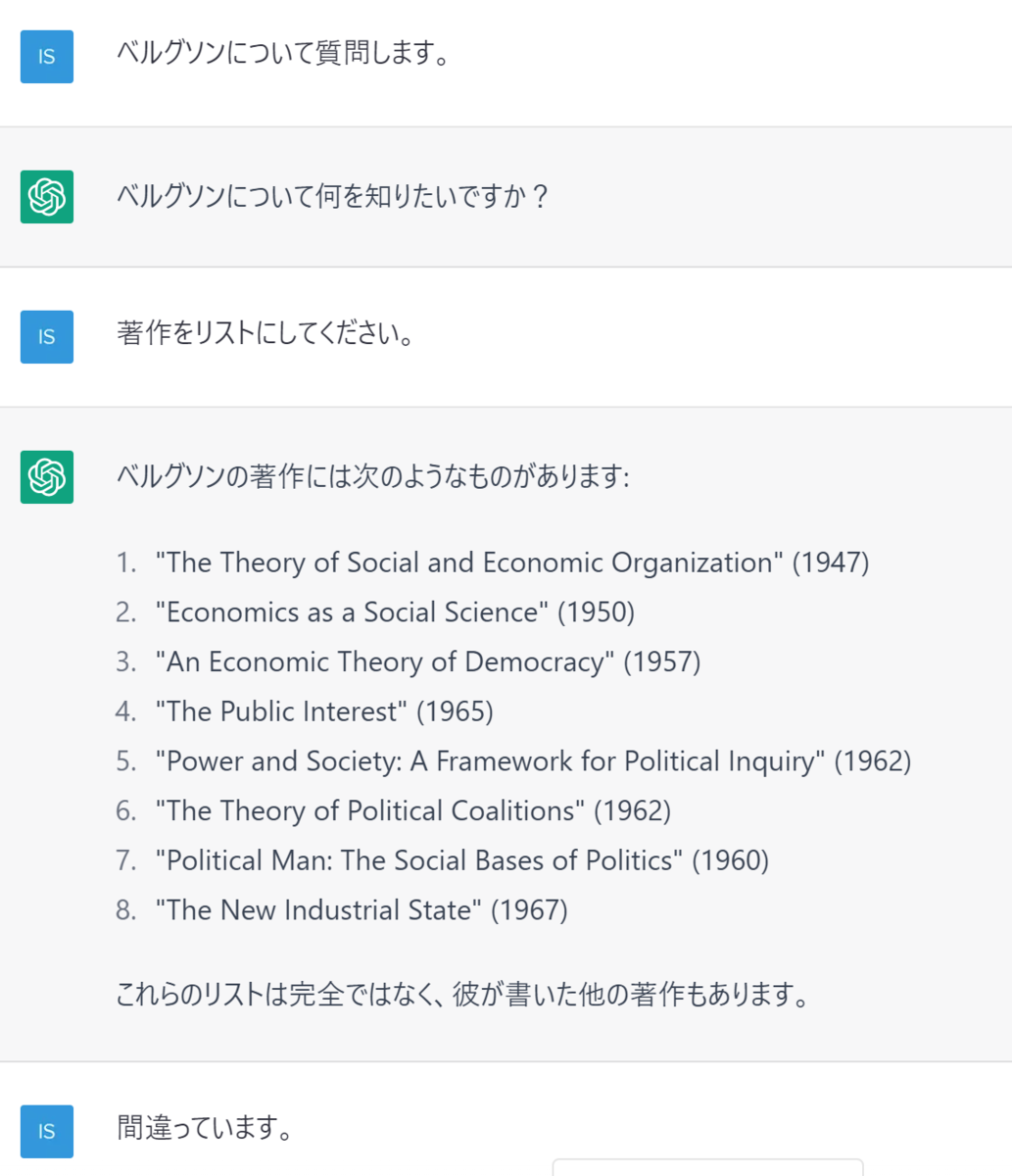Click the ChatGPT logo beside the 何を知りたいですか reply
The image size is (1012, 1176).
[x=47, y=197]
